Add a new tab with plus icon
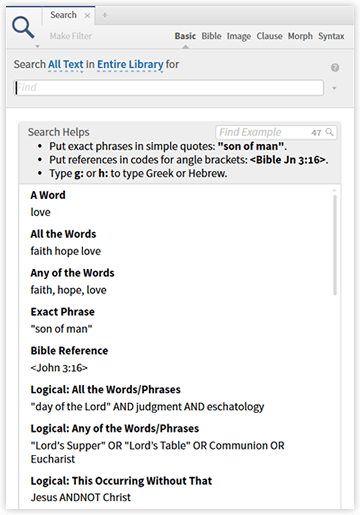Screen dimensions: 360x515 105,15
